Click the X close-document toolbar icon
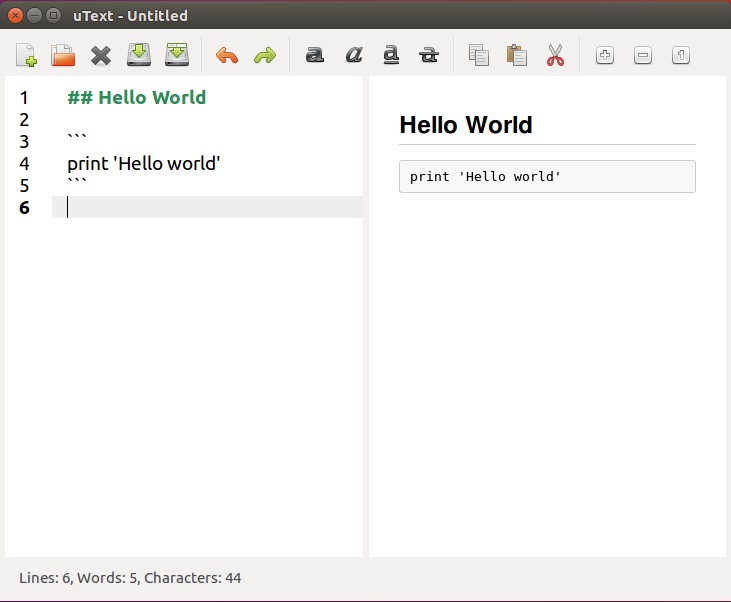 (101, 55)
